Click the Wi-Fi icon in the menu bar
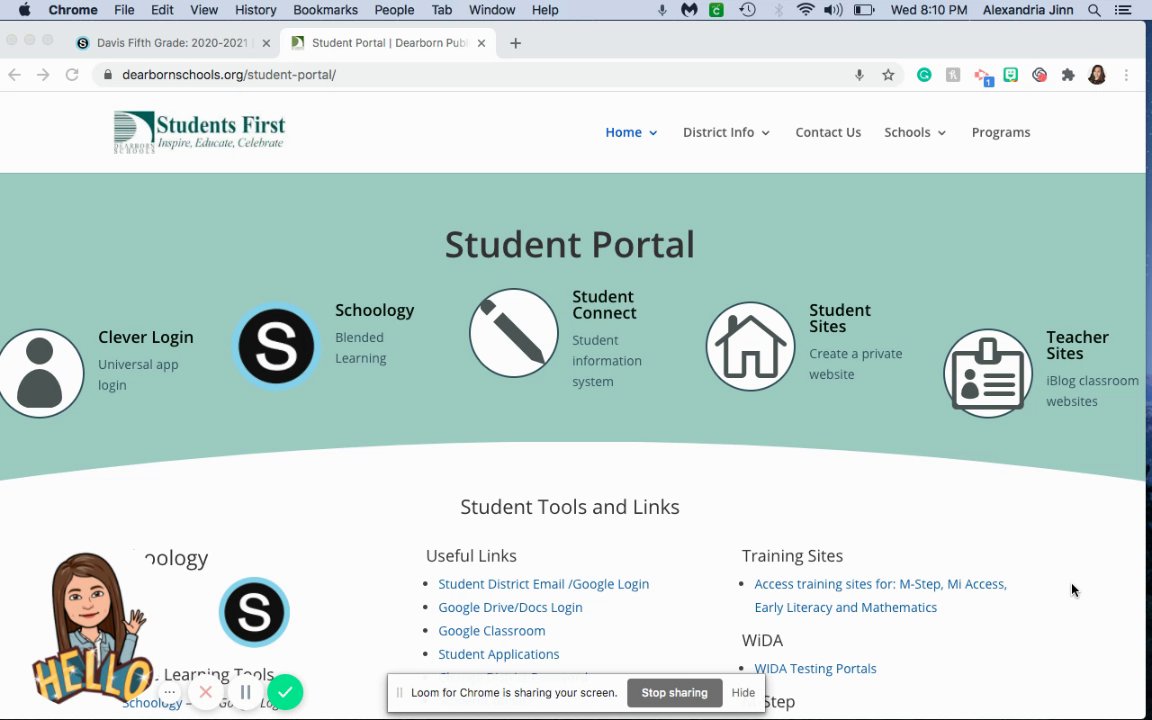This screenshot has width=1152, height=720. [x=805, y=10]
